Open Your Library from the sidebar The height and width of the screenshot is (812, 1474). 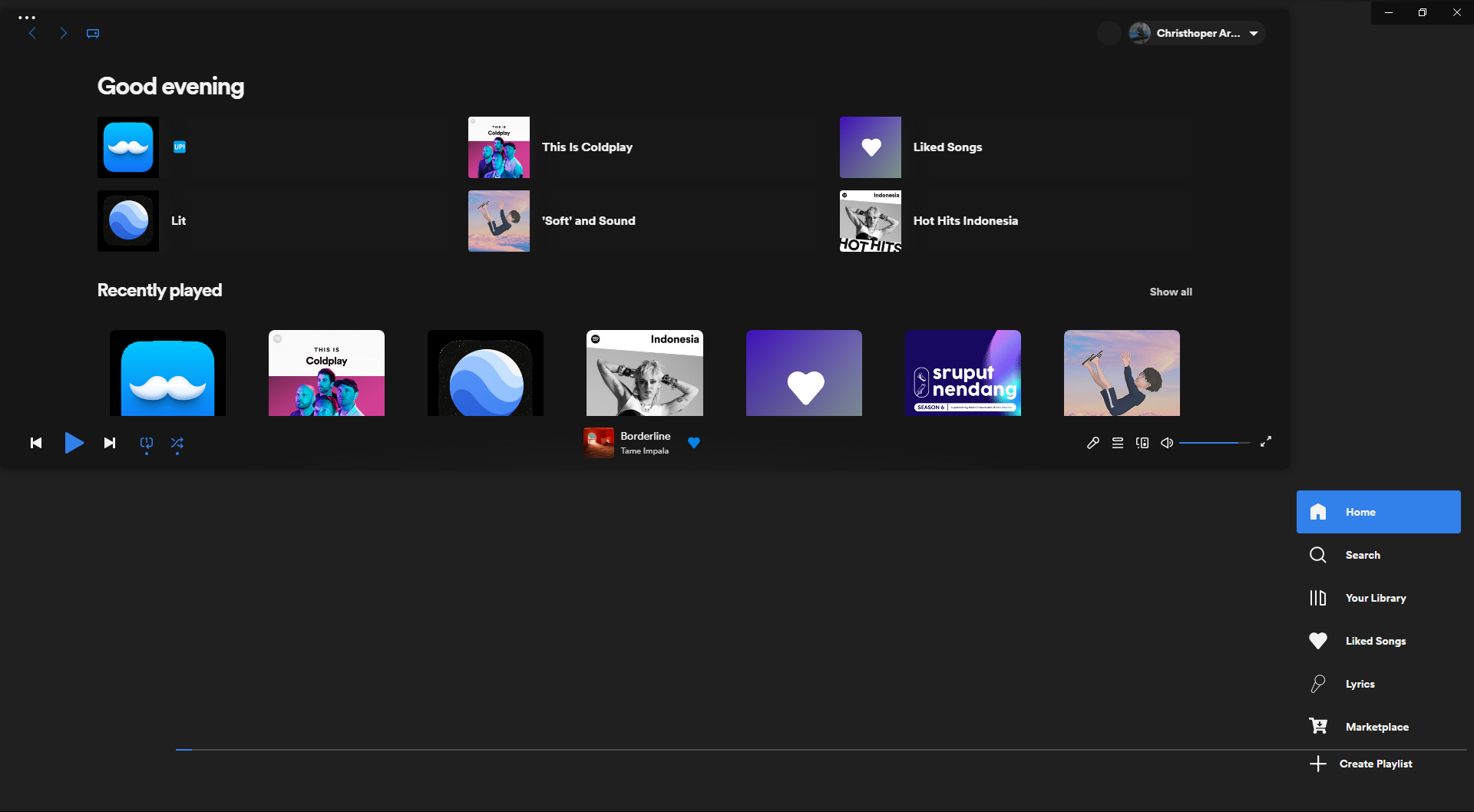[1376, 597]
